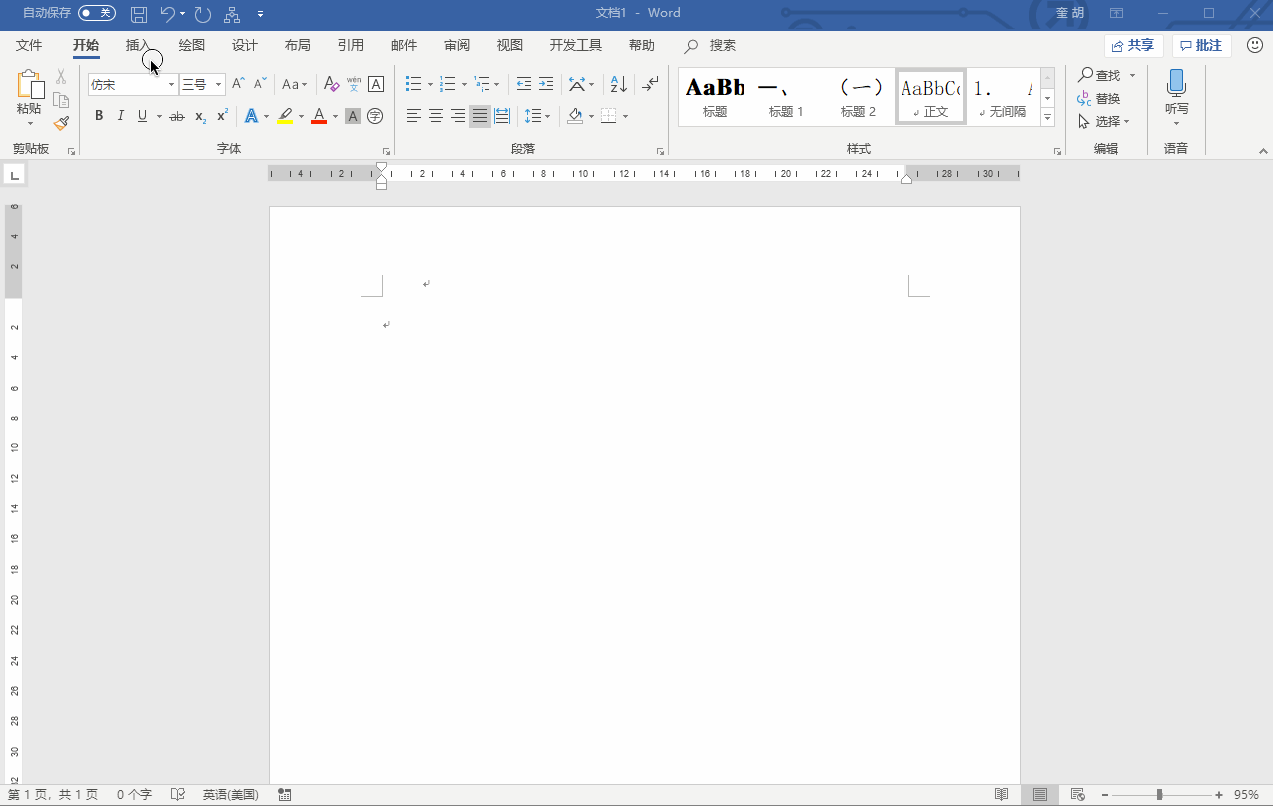
Task: Apply the Heading 1 style
Action: pyautogui.click(x=786, y=97)
